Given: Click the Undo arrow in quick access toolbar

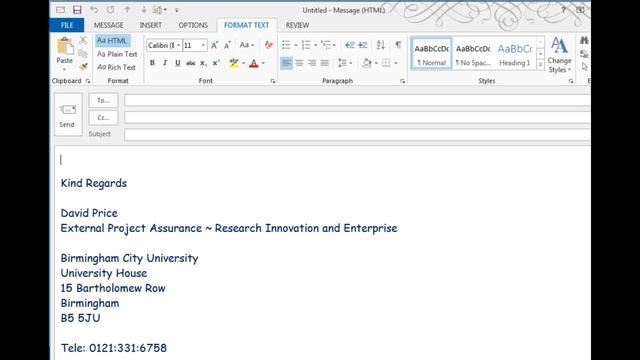Looking at the screenshot, I should pyautogui.click(x=94, y=10).
